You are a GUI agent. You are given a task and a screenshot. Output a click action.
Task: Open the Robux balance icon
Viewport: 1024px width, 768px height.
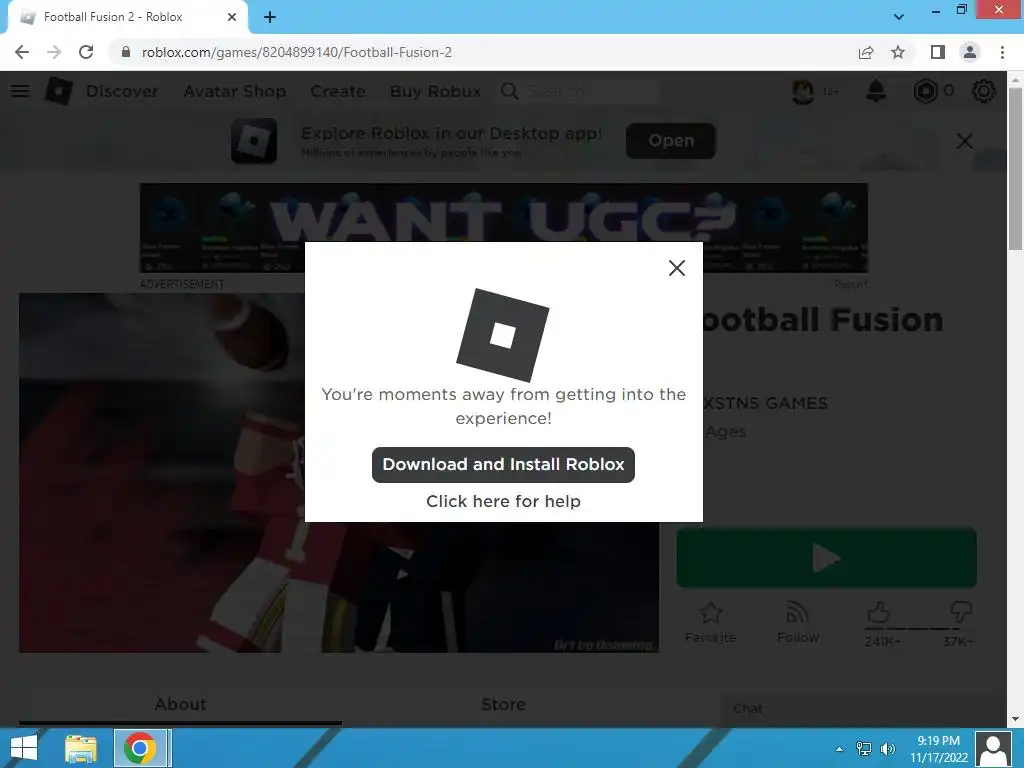tap(925, 91)
